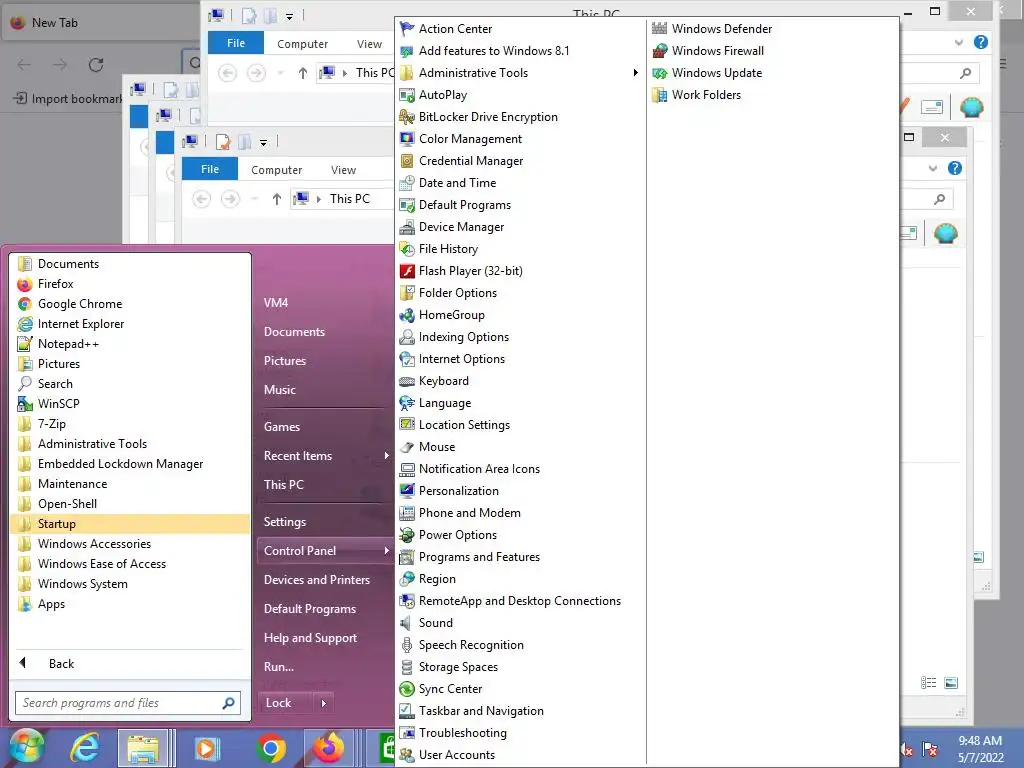Click the VM4 user name

[276, 303]
